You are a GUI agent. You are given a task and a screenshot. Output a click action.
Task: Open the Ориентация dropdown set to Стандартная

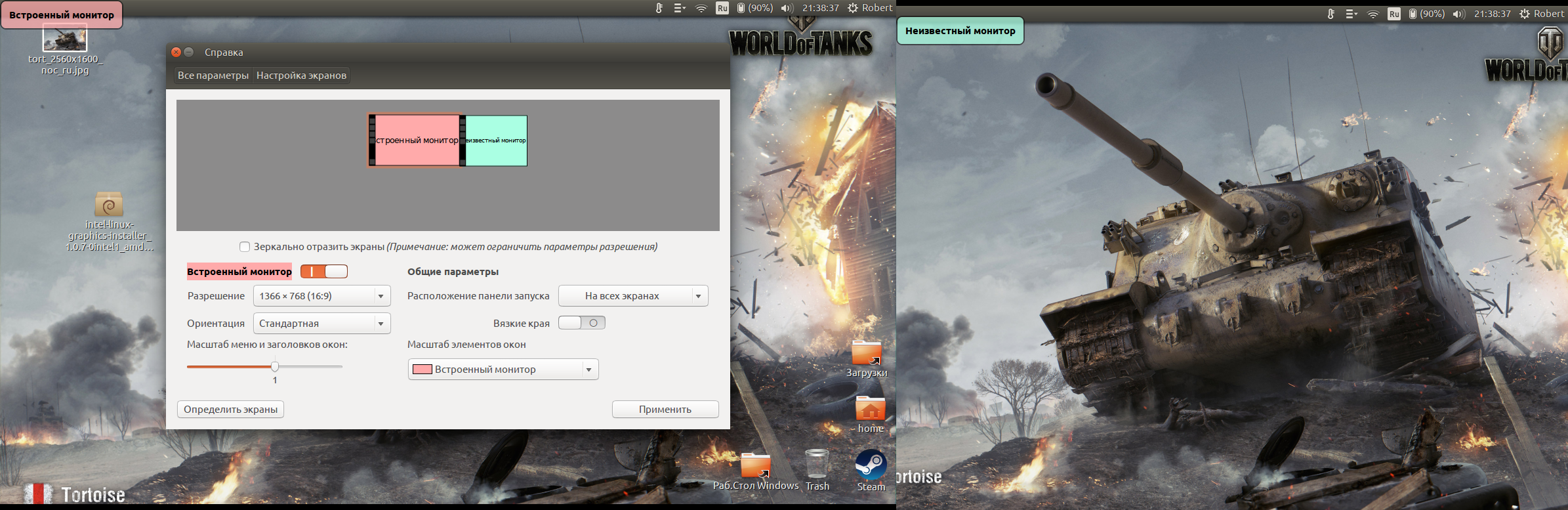pyautogui.click(x=321, y=324)
